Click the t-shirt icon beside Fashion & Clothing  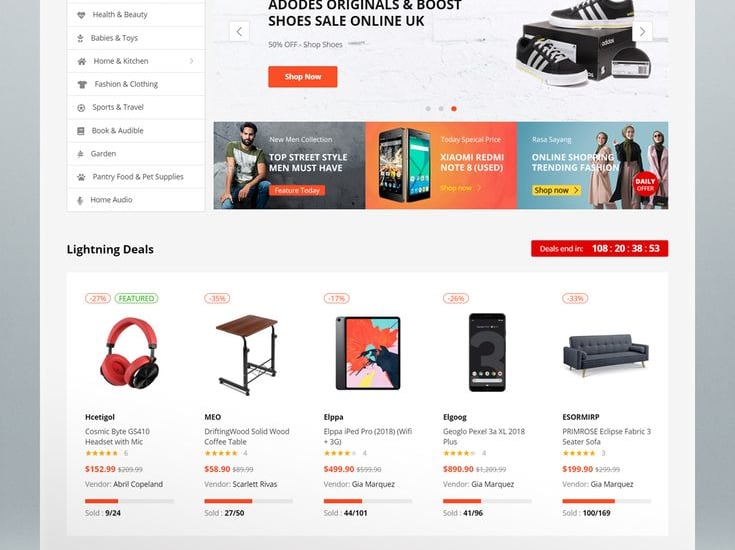pyautogui.click(x=82, y=84)
